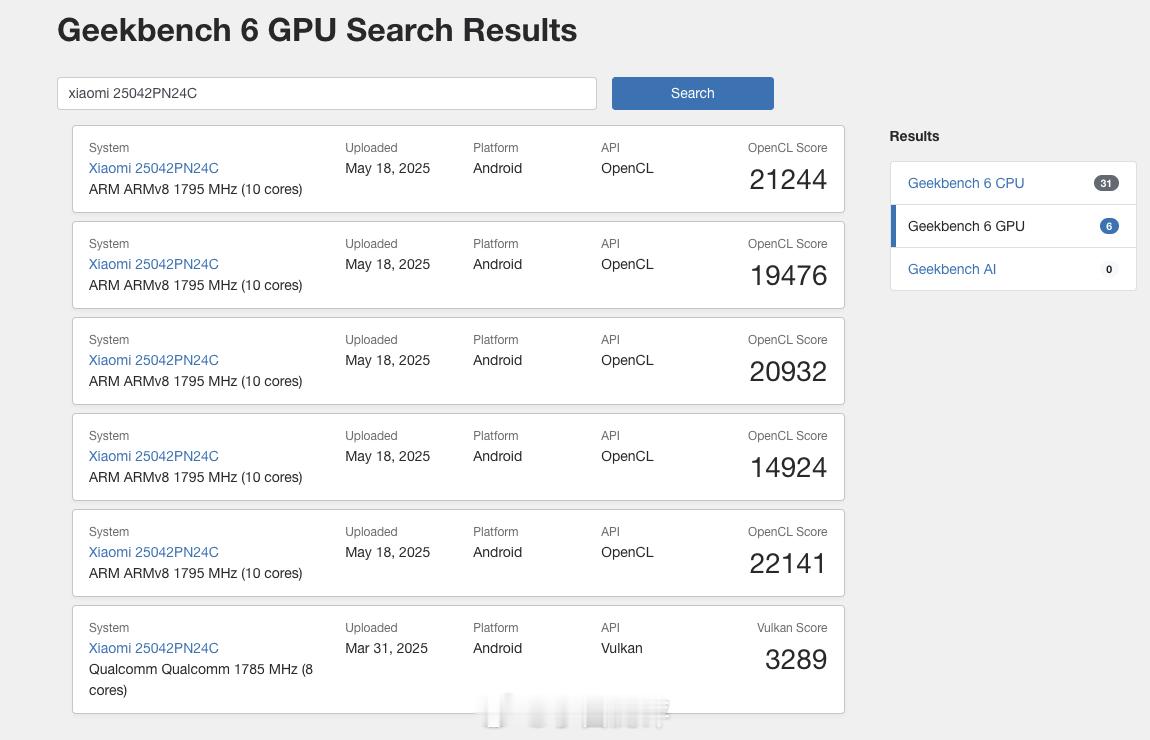
Task: Open Xiaomi 25042PN24C result scoring 19476
Action: 153,264
